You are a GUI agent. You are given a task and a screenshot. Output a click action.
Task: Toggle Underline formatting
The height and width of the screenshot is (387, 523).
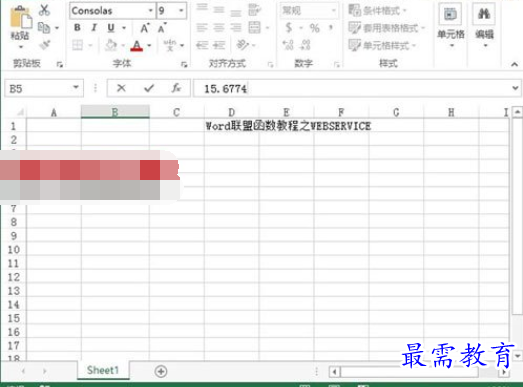(111, 28)
